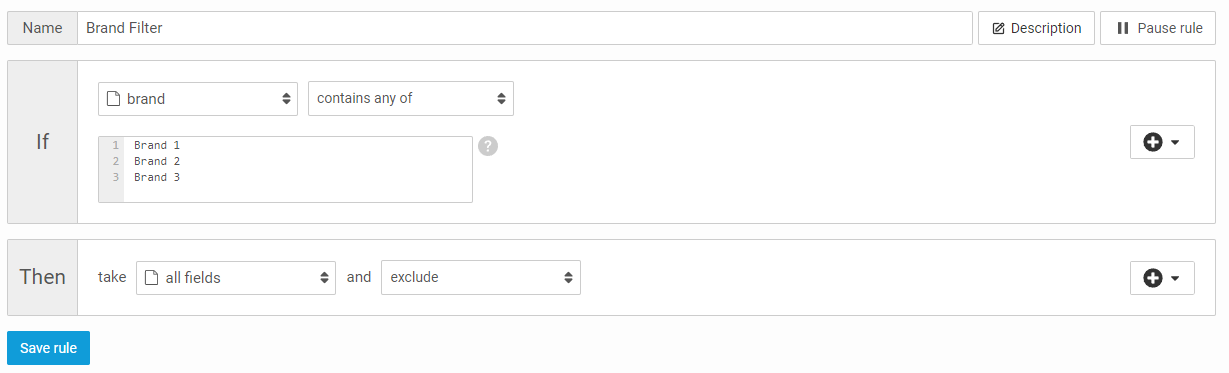
Task: Click the caret arrow beside the If plus button
Action: pyautogui.click(x=1175, y=143)
